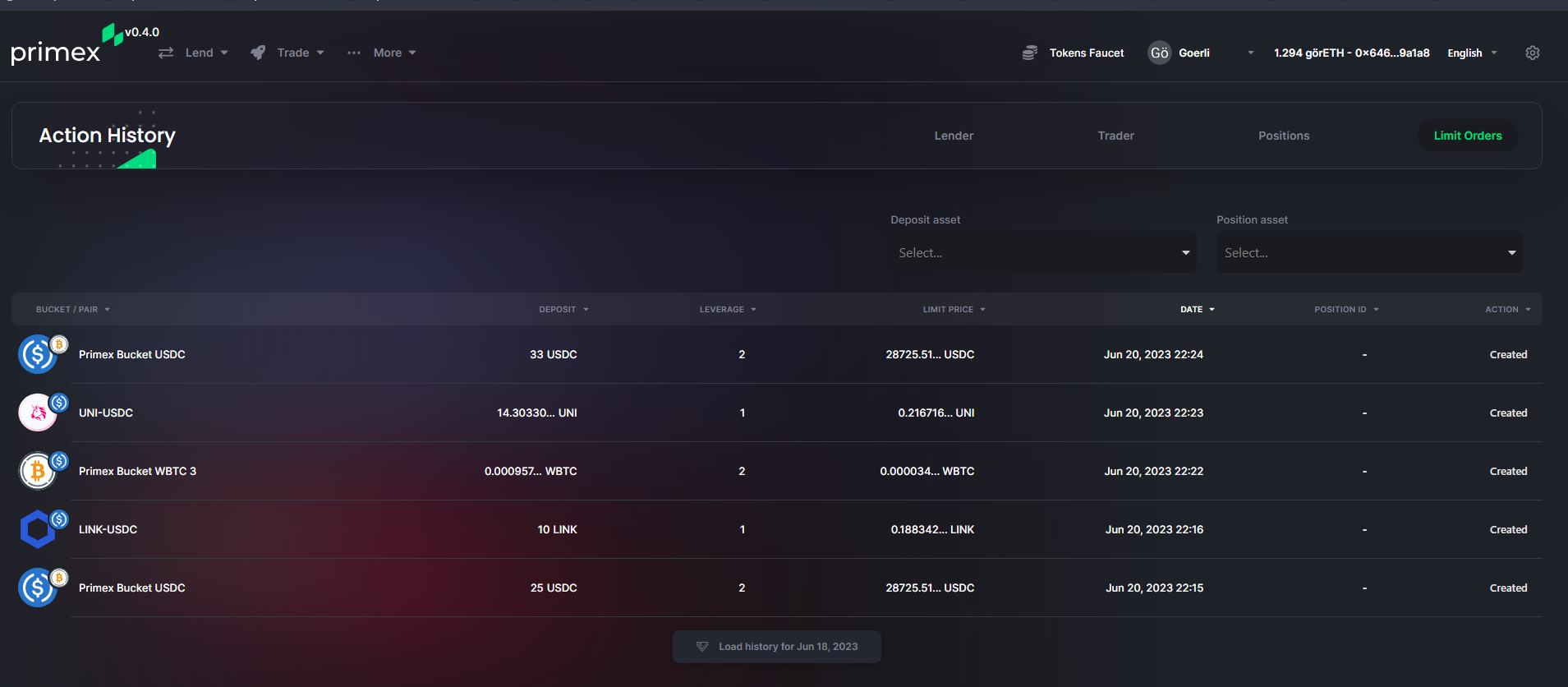The height and width of the screenshot is (687, 1568).
Task: Click Tokens Faucet link
Action: point(1087,53)
